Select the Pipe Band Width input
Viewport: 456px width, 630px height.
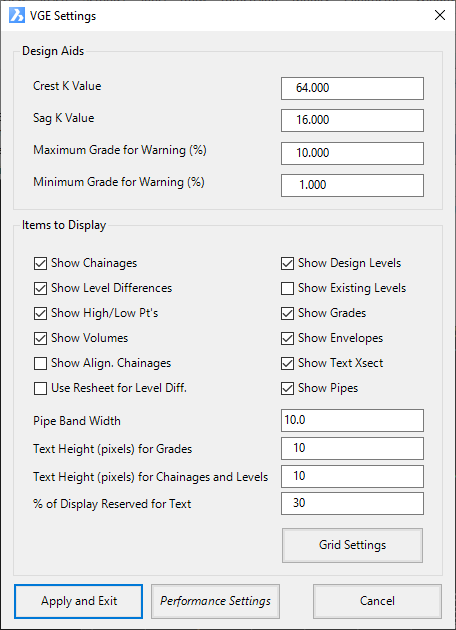pos(352,420)
